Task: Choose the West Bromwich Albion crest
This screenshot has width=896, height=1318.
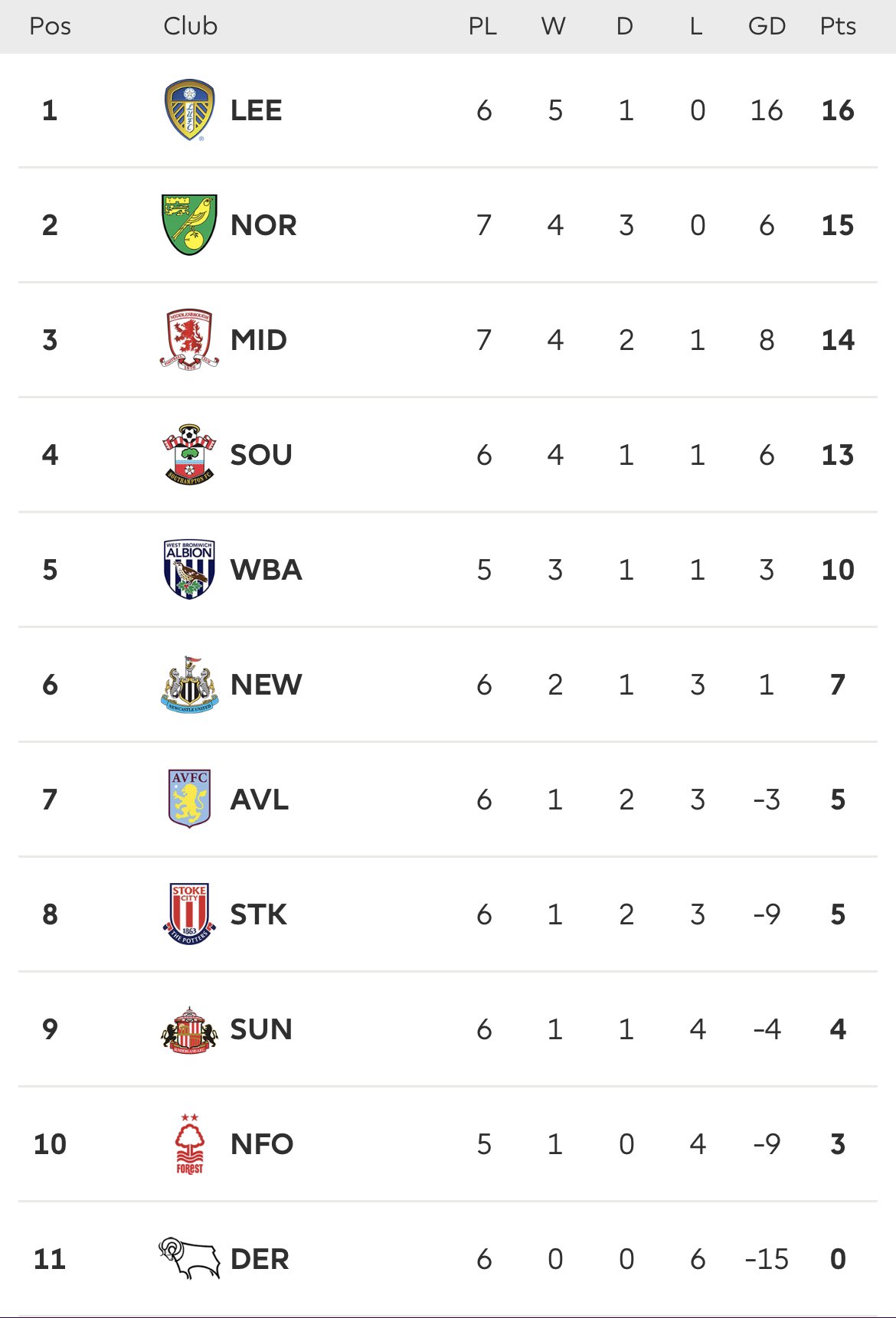Action: click(x=189, y=570)
